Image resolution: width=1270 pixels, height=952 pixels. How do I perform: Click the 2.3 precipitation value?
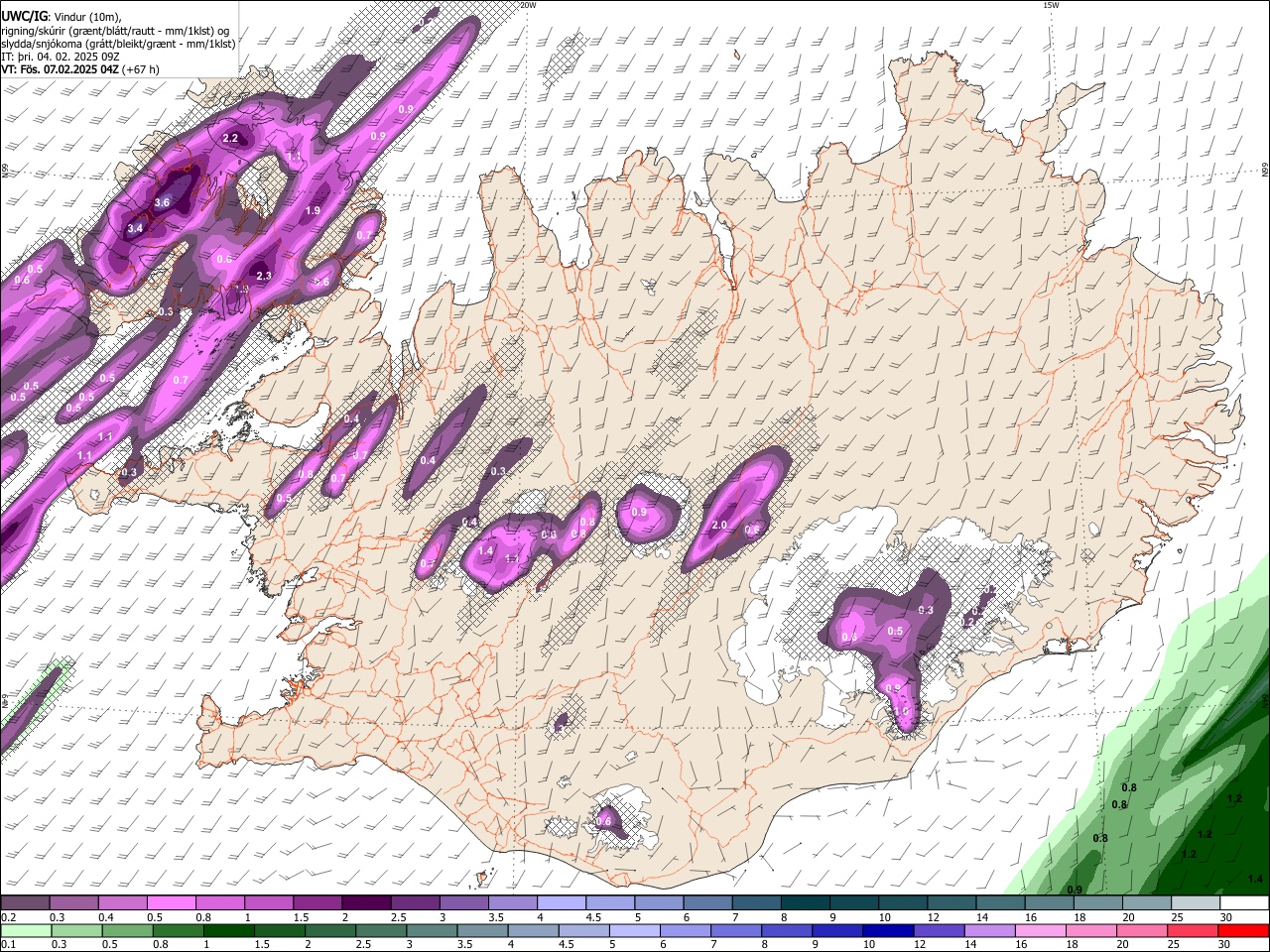tap(264, 276)
